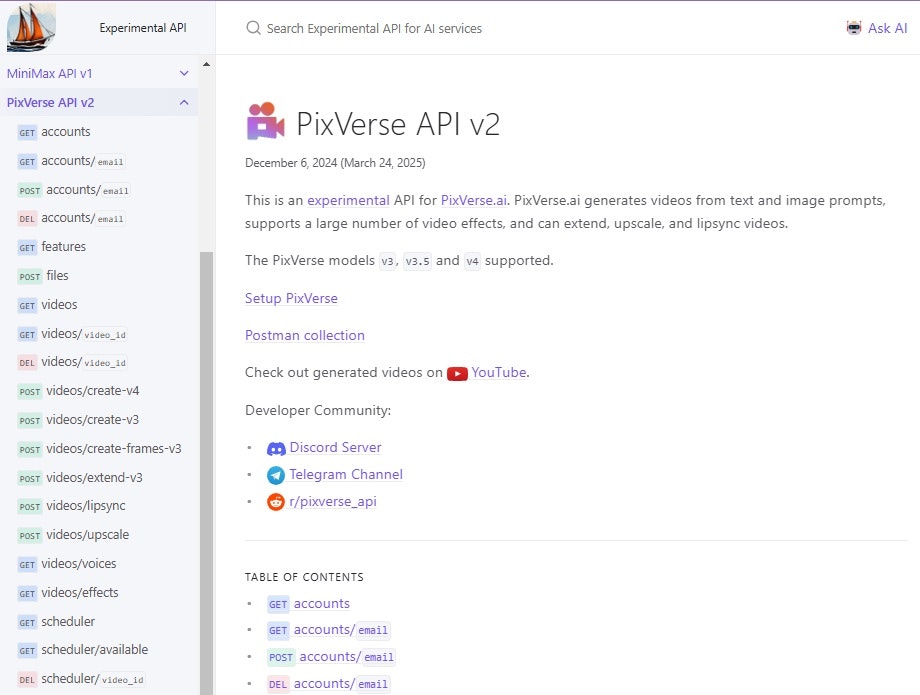
Task: Open MiniMax API v1 section
Action: tap(49, 73)
